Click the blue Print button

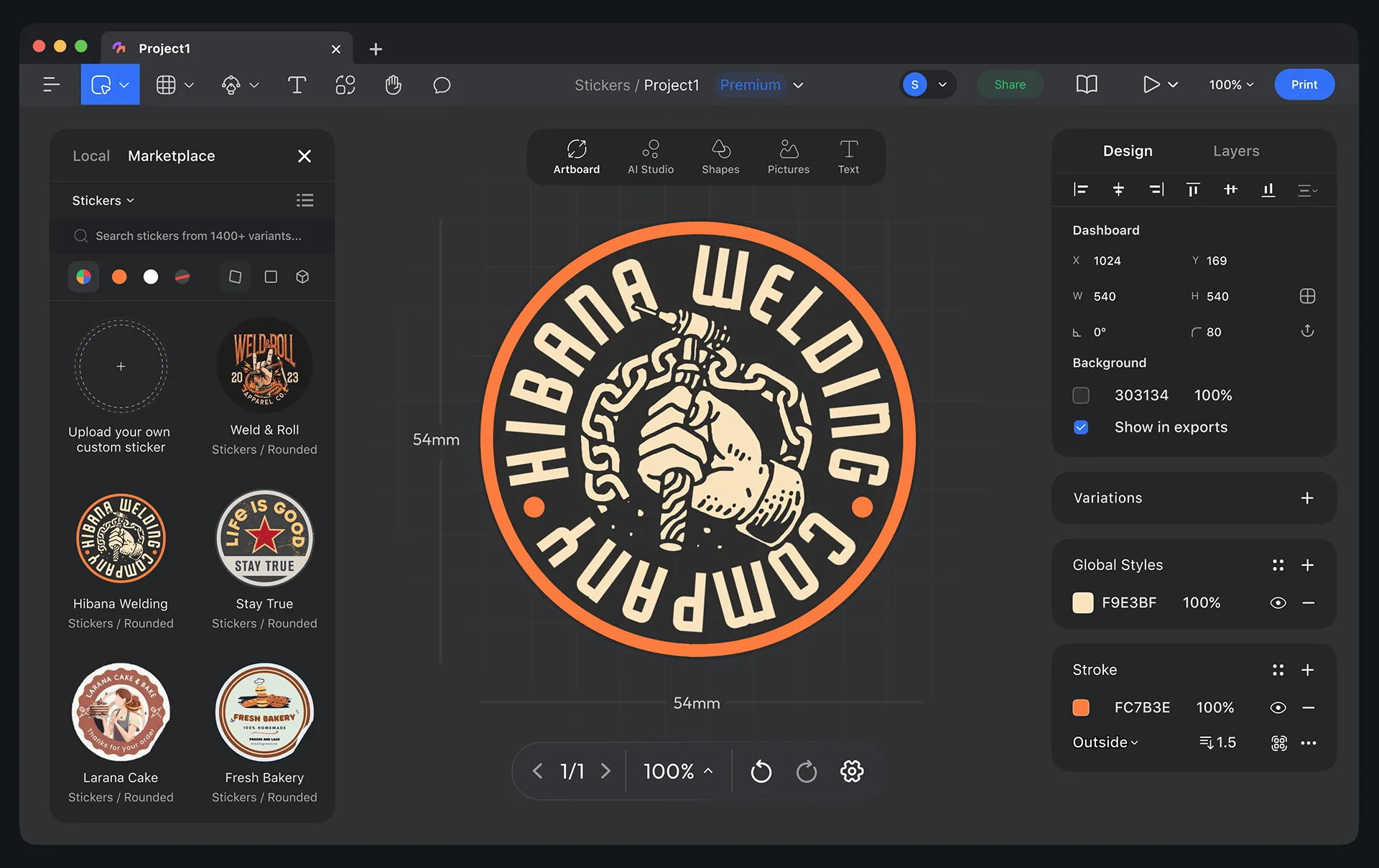point(1304,85)
